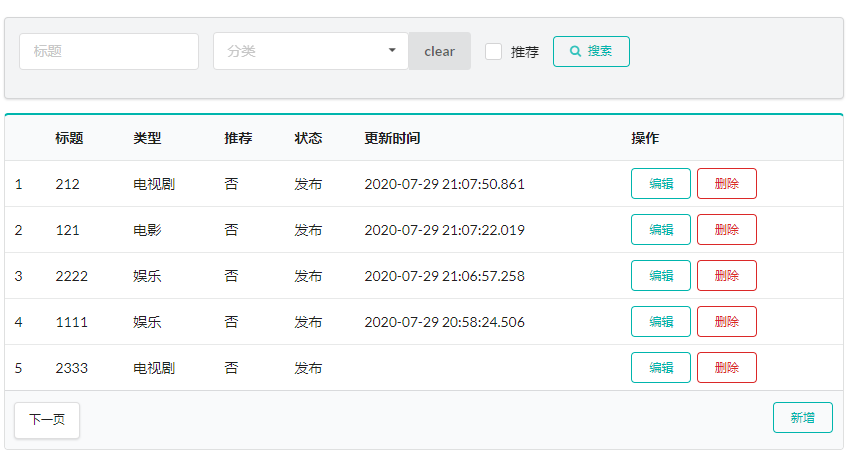
Task: Edit the row titled 1111
Action: tap(660, 321)
